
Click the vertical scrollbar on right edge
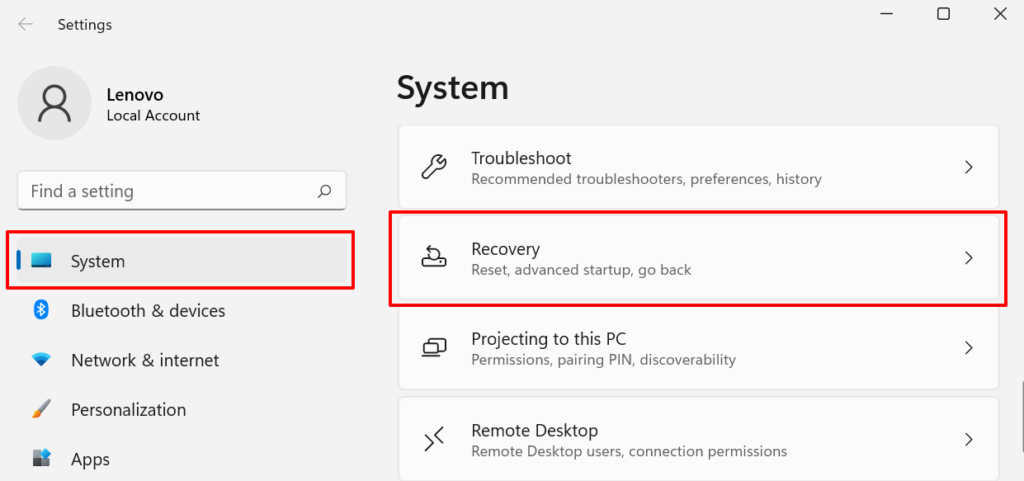point(1020,400)
